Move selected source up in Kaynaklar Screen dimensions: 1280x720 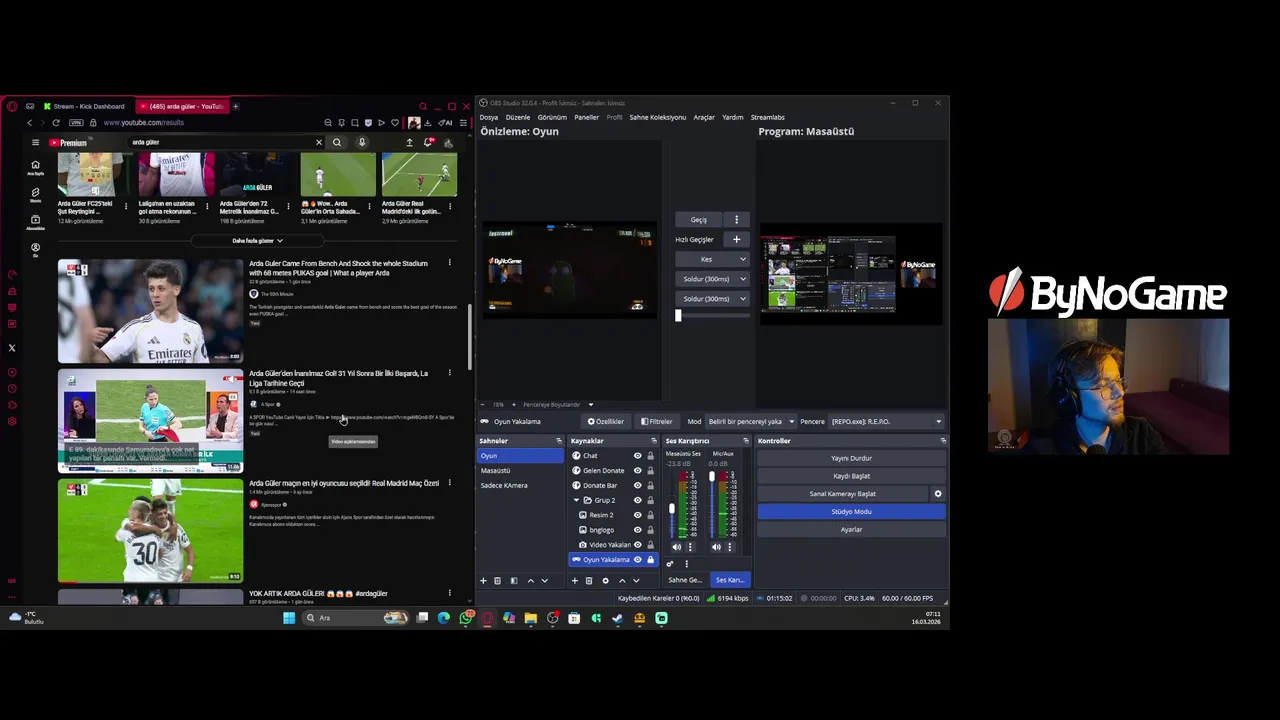tap(622, 581)
